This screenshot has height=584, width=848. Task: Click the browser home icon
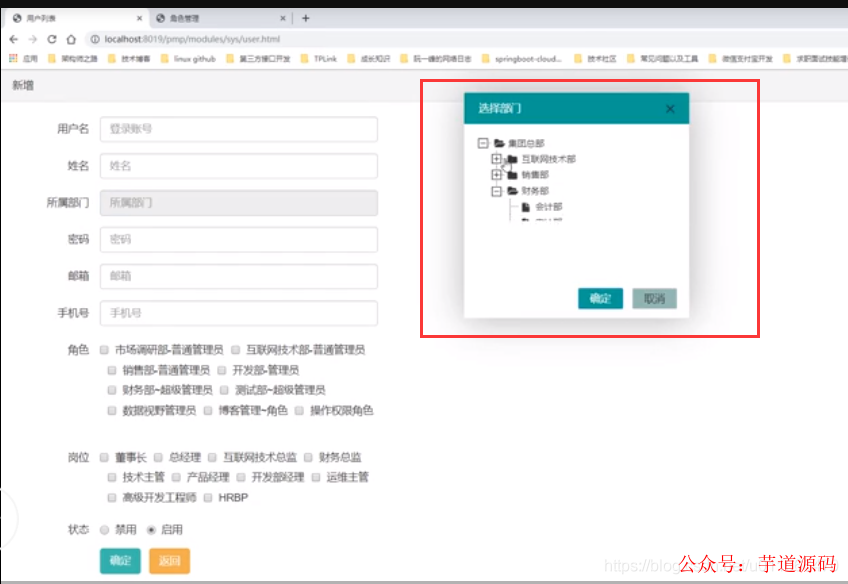[70, 38]
